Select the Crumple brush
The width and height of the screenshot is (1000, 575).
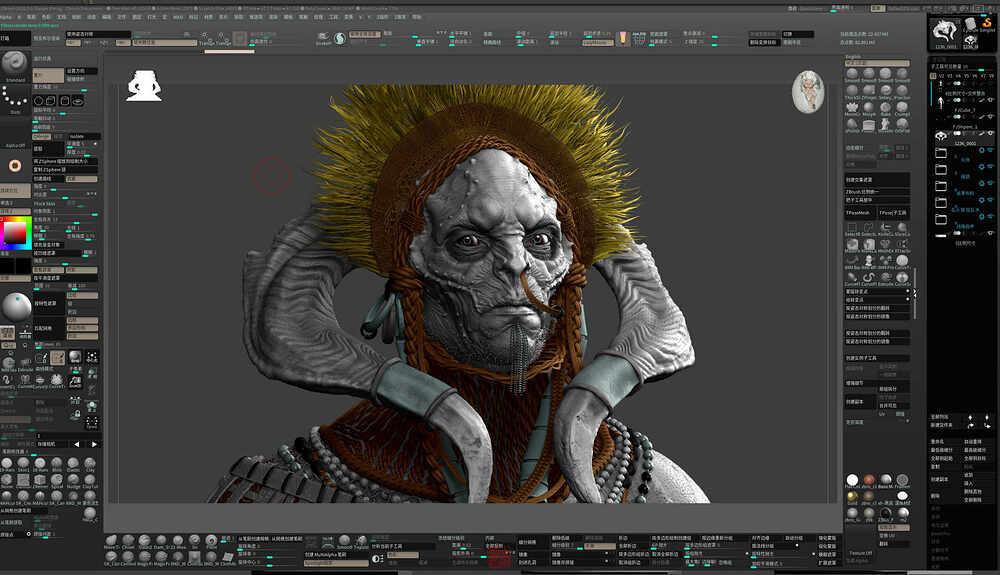(x=902, y=107)
